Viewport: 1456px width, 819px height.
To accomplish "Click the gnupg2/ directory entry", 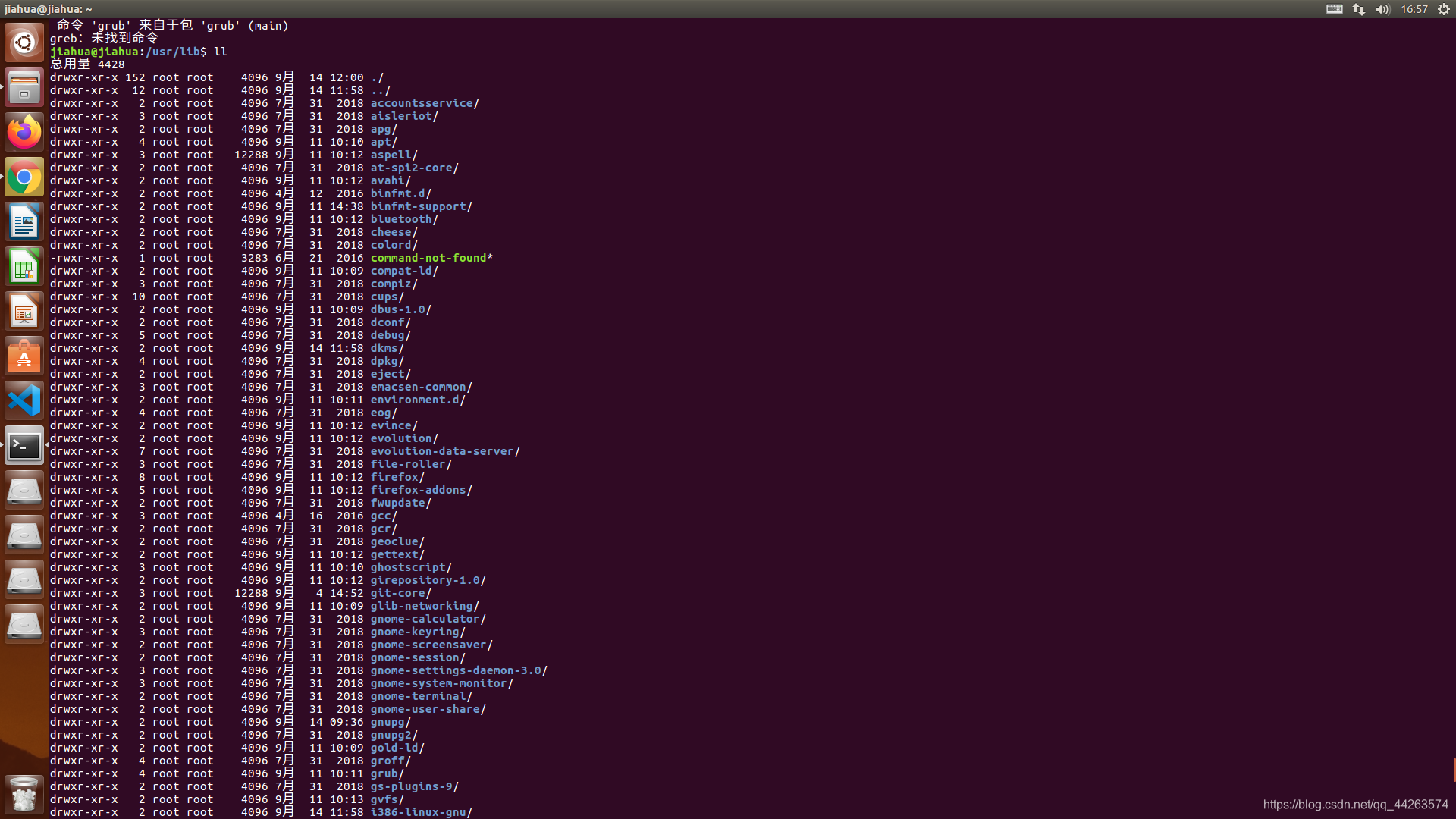I will point(394,735).
